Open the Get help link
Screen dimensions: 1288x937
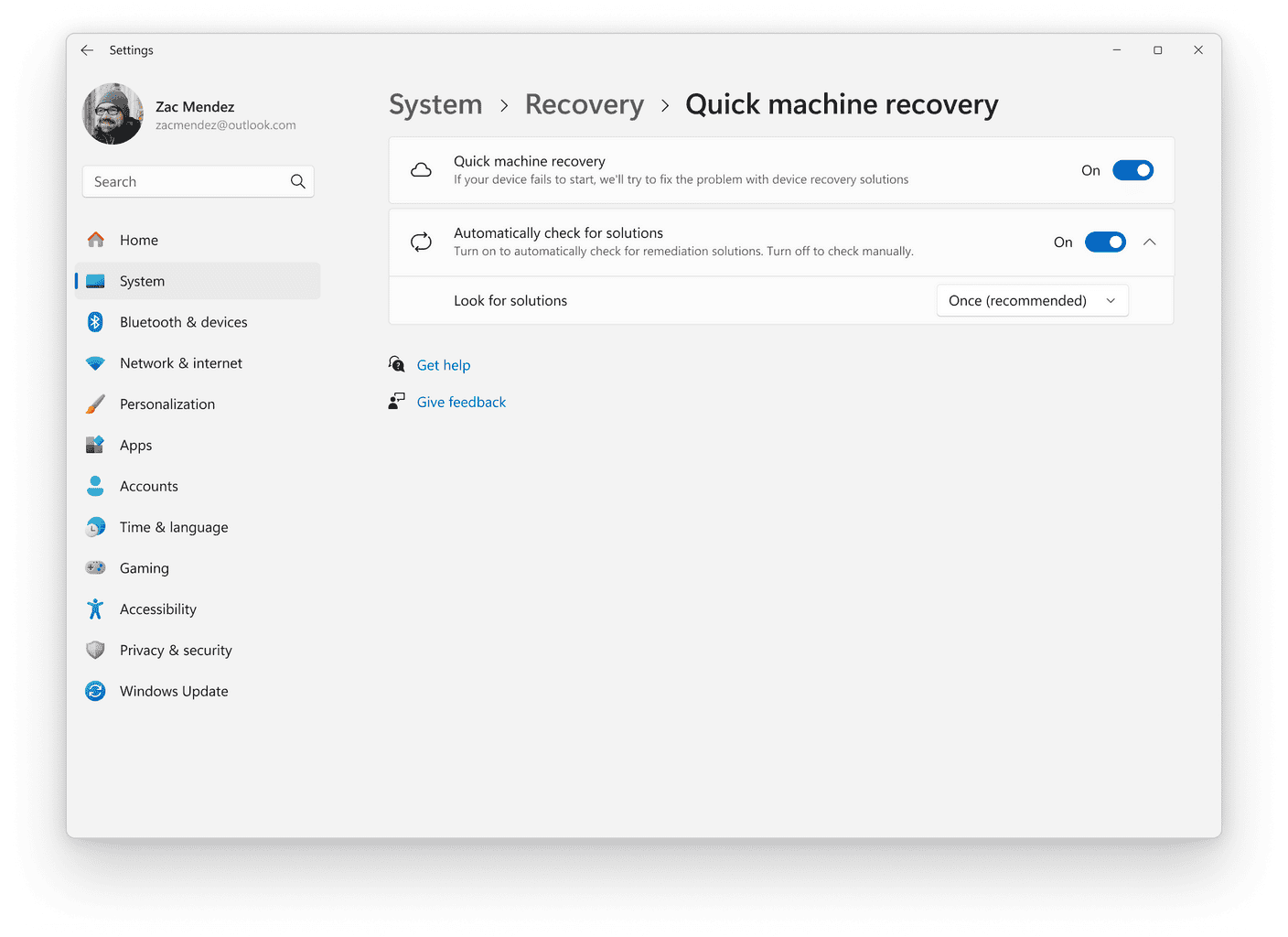click(444, 365)
